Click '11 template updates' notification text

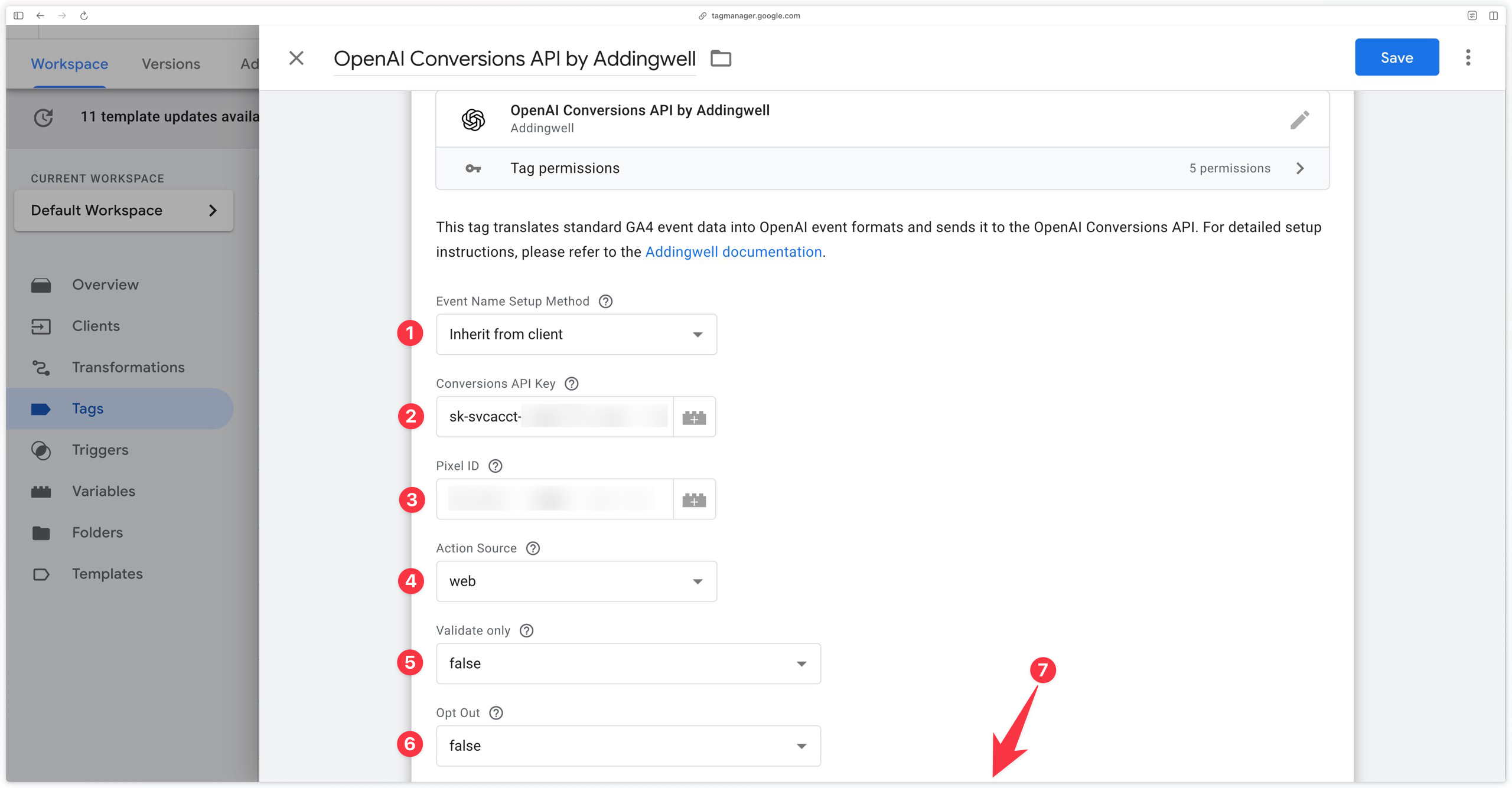click(170, 117)
